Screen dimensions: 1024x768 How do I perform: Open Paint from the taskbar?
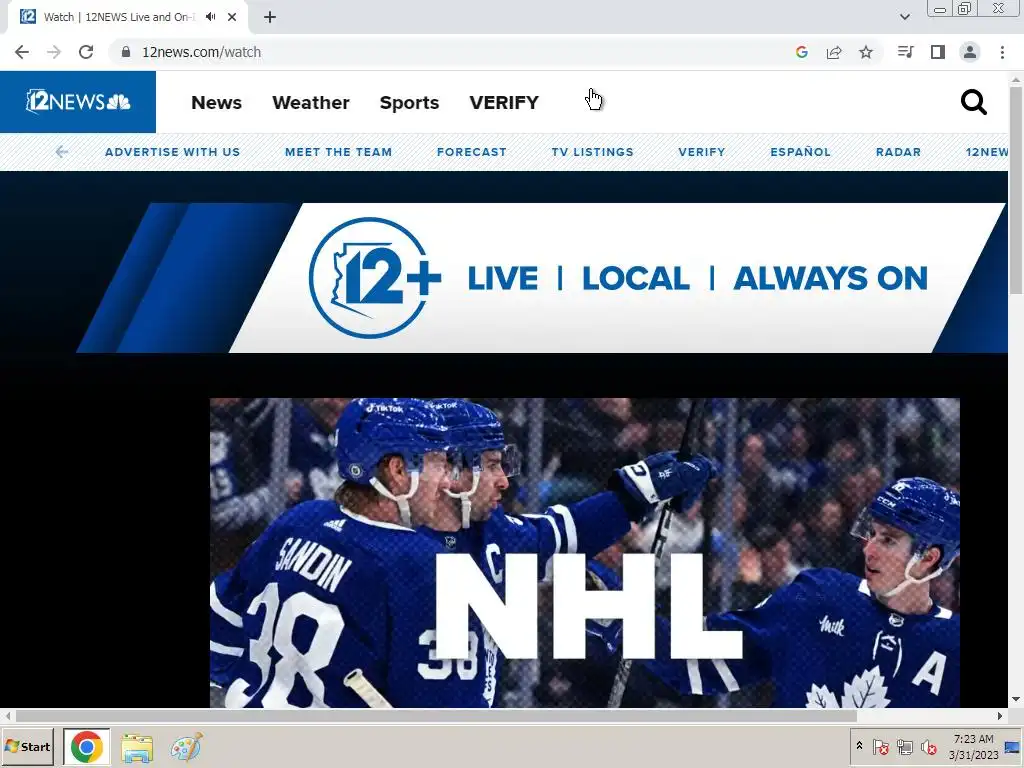pos(186,748)
